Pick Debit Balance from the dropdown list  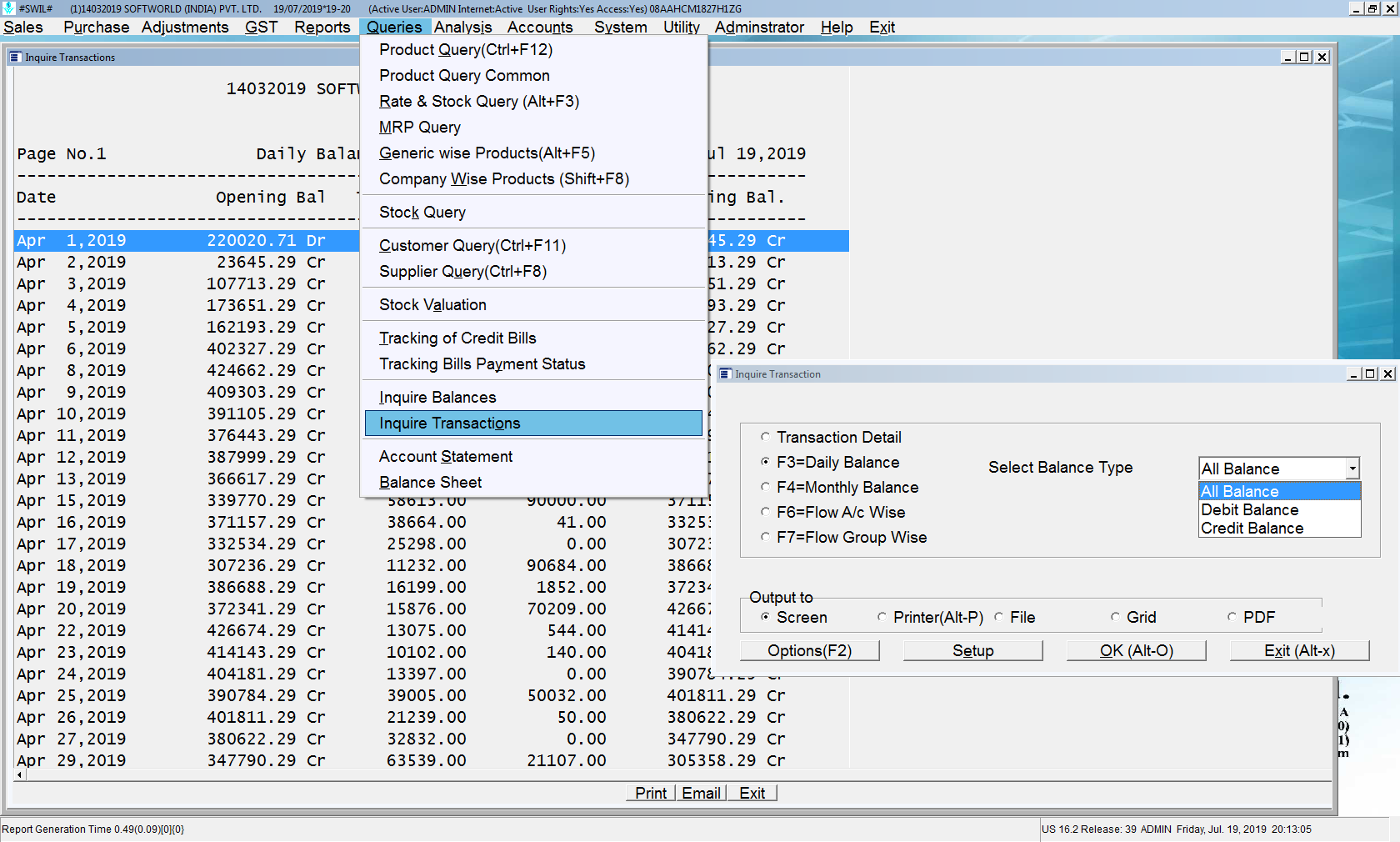point(1279,509)
